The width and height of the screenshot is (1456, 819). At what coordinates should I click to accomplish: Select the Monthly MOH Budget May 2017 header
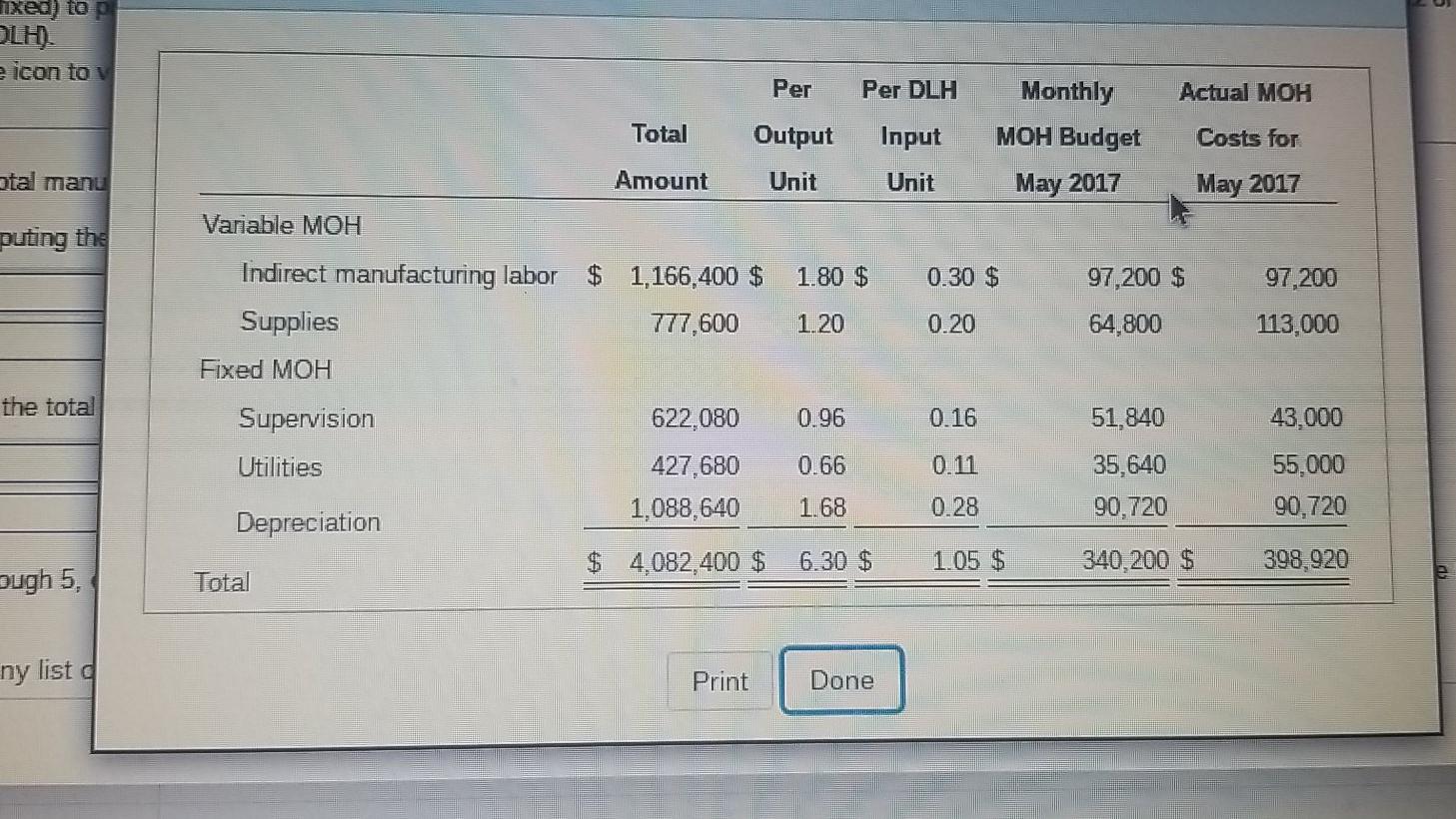point(1066,137)
